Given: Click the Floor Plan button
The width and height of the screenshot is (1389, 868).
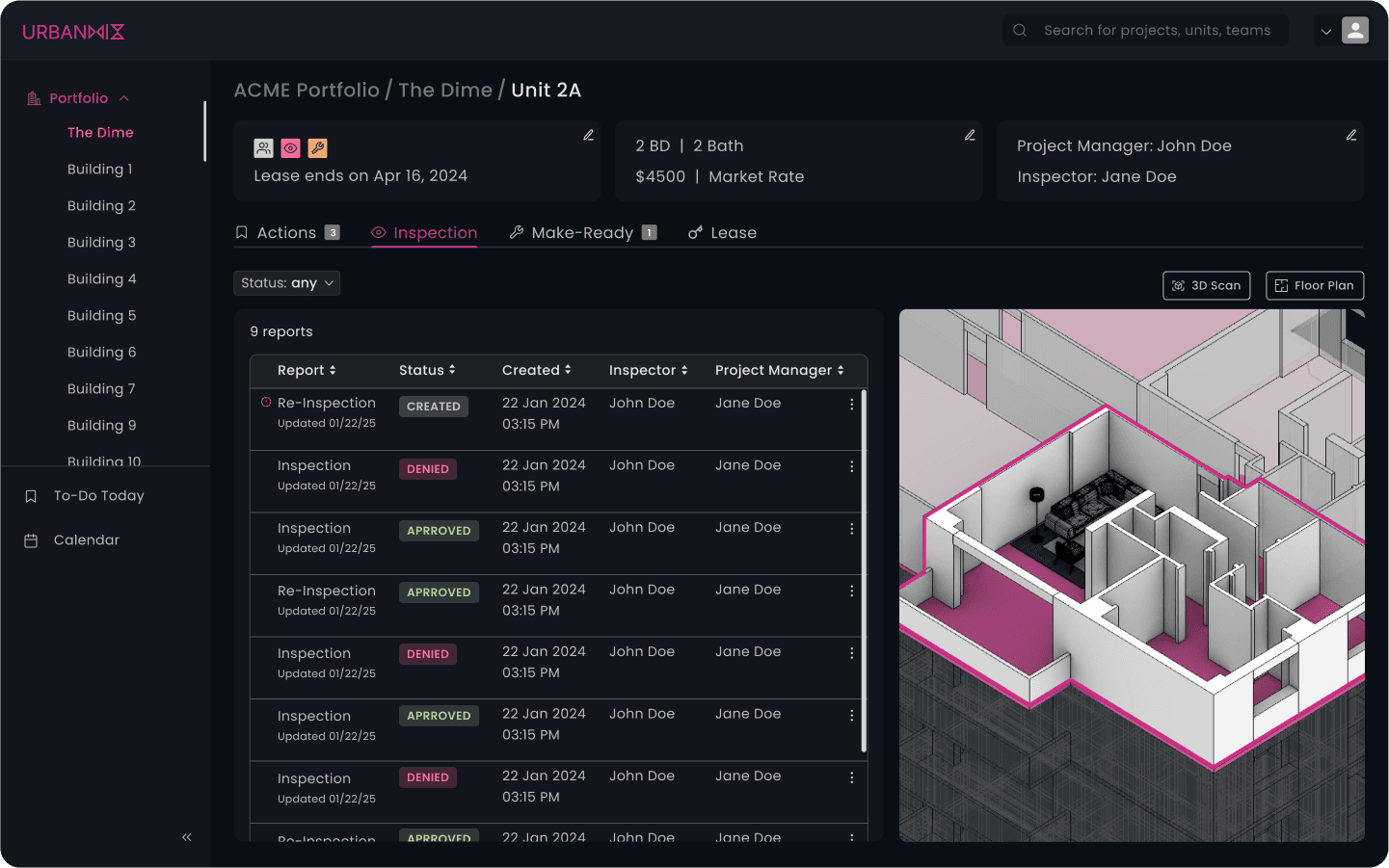Looking at the screenshot, I should 1315,286.
